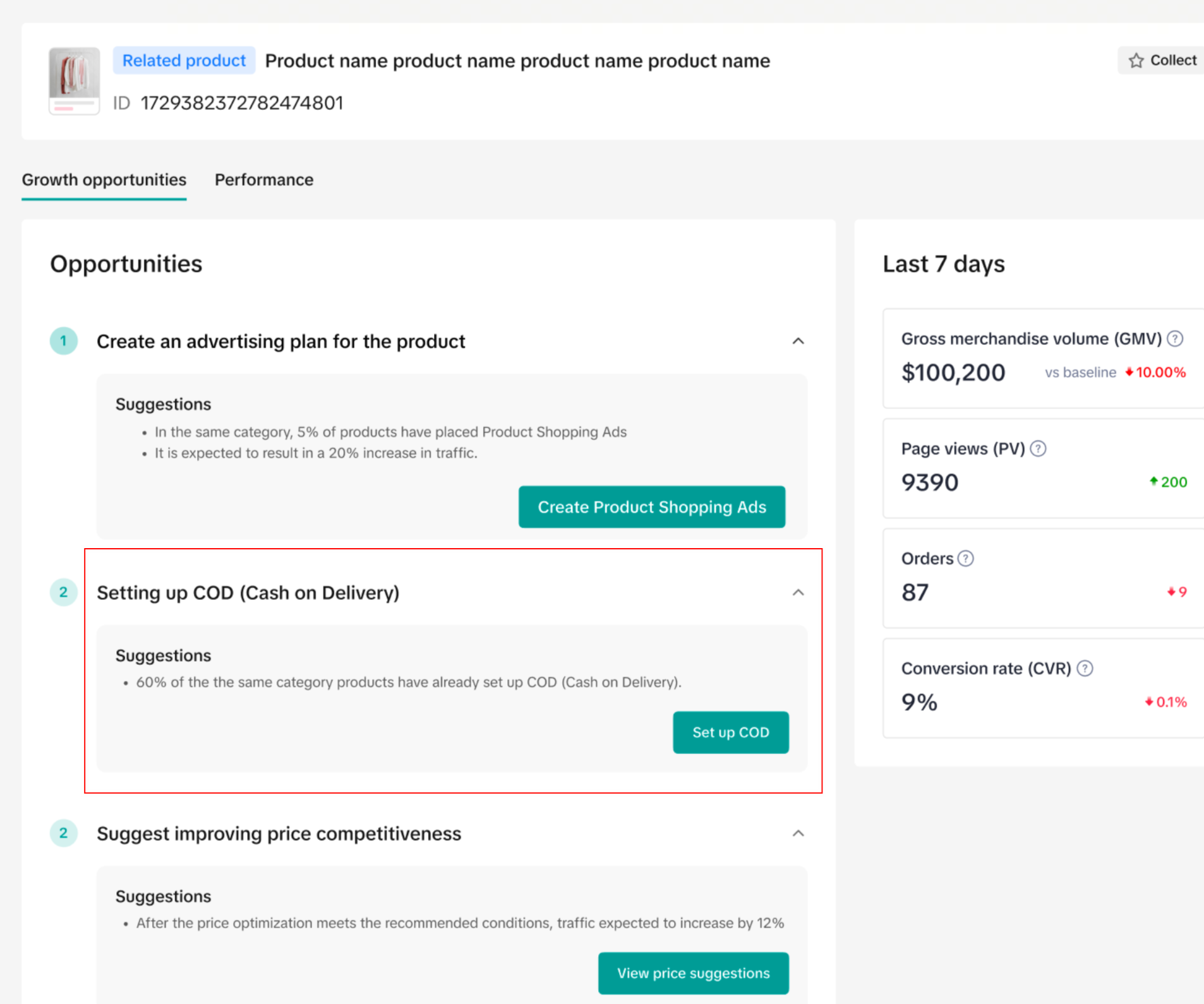Viewport: 1204px width, 1004px height.
Task: Click the Collect star icon
Action: tap(1136, 61)
